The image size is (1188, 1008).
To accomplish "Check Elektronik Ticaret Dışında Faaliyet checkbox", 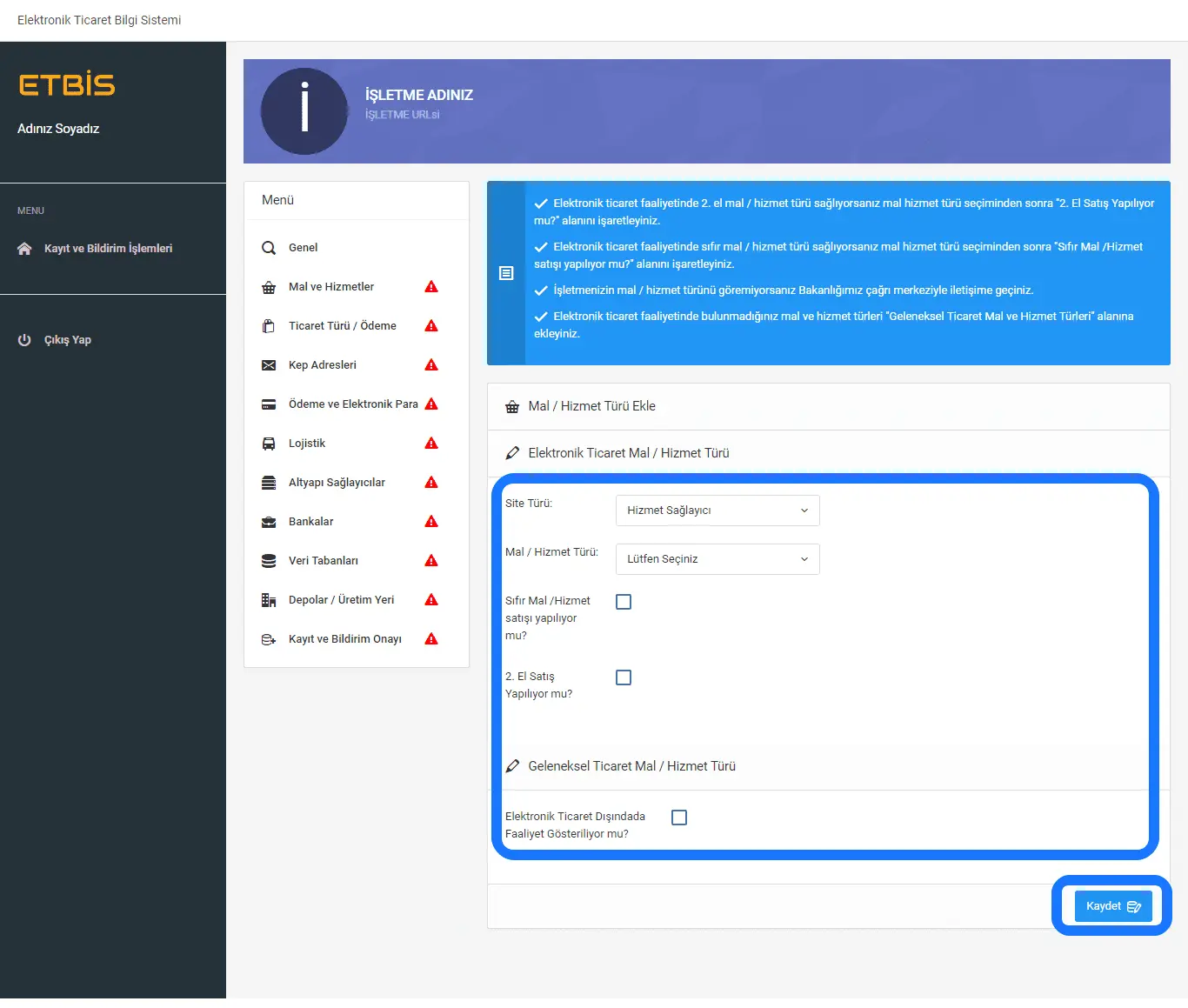I will pos(679,818).
